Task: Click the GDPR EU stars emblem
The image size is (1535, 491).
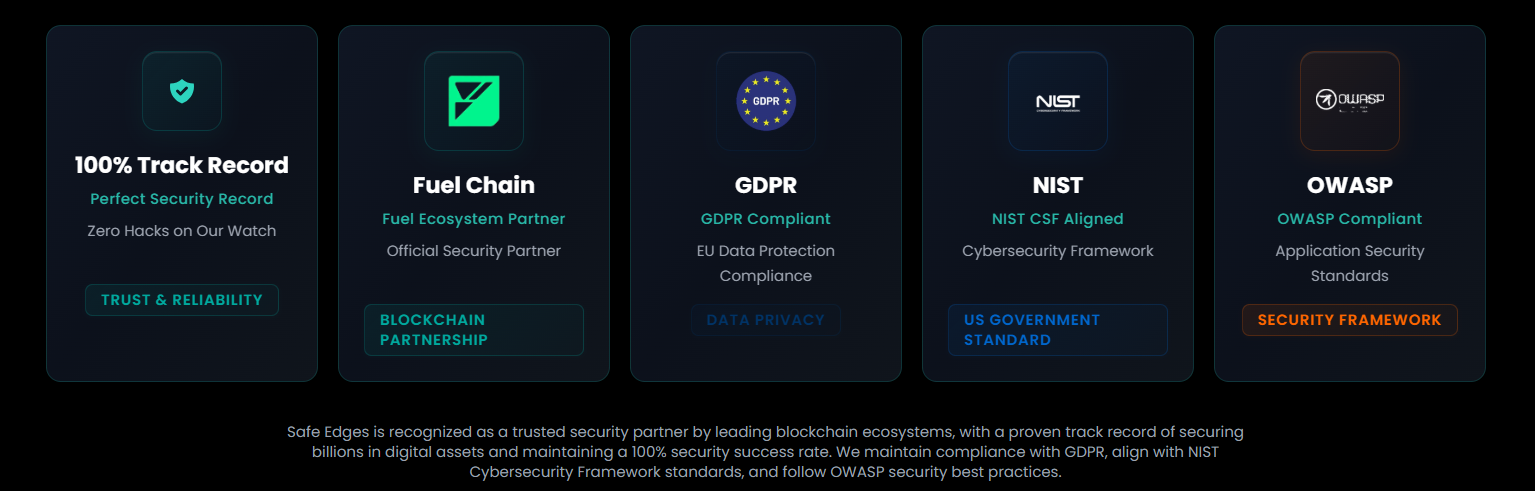Action: pyautogui.click(x=765, y=101)
